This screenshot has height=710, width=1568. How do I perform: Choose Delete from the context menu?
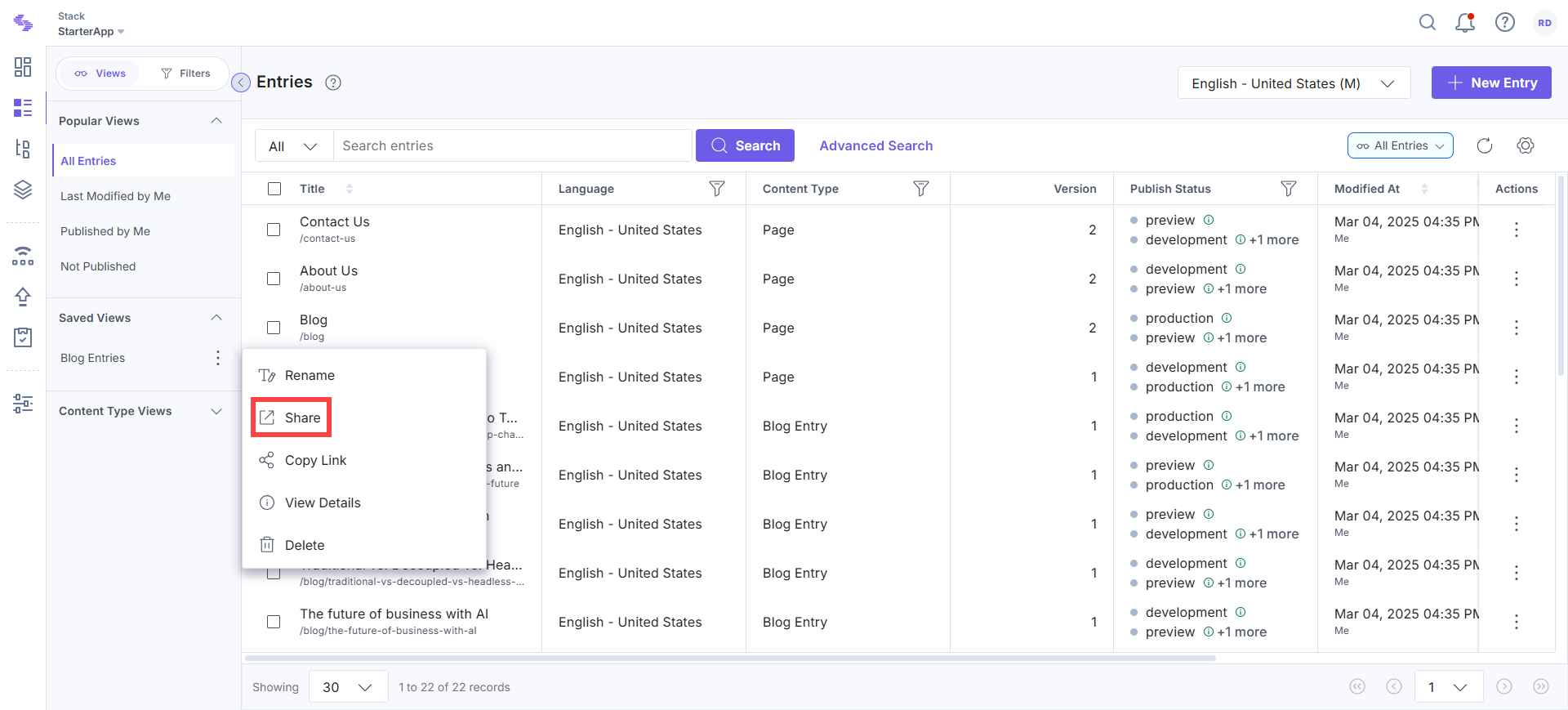tap(364, 545)
